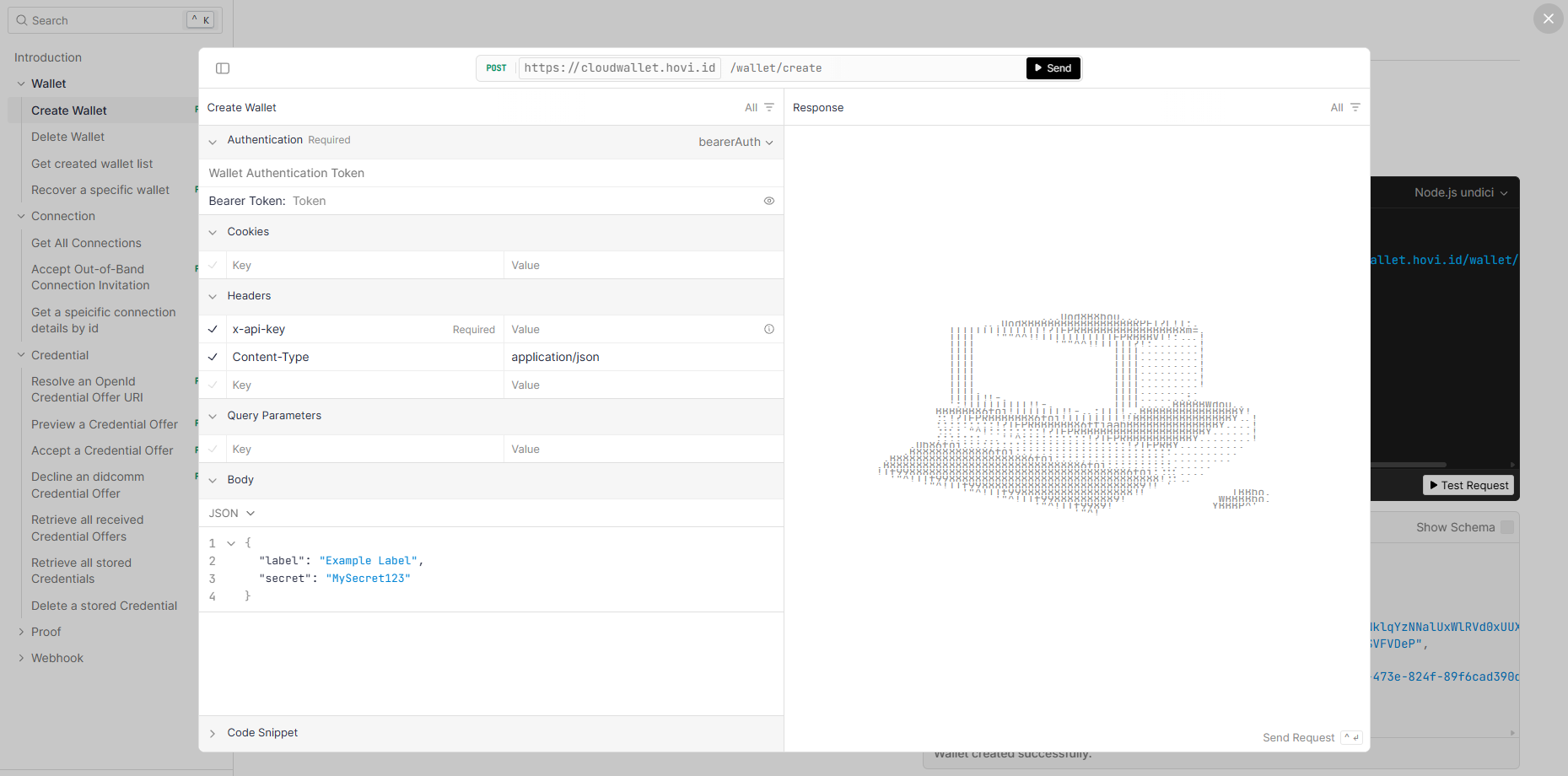Close the API client modal
Screen dimensions: 1568x776
tap(1548, 19)
